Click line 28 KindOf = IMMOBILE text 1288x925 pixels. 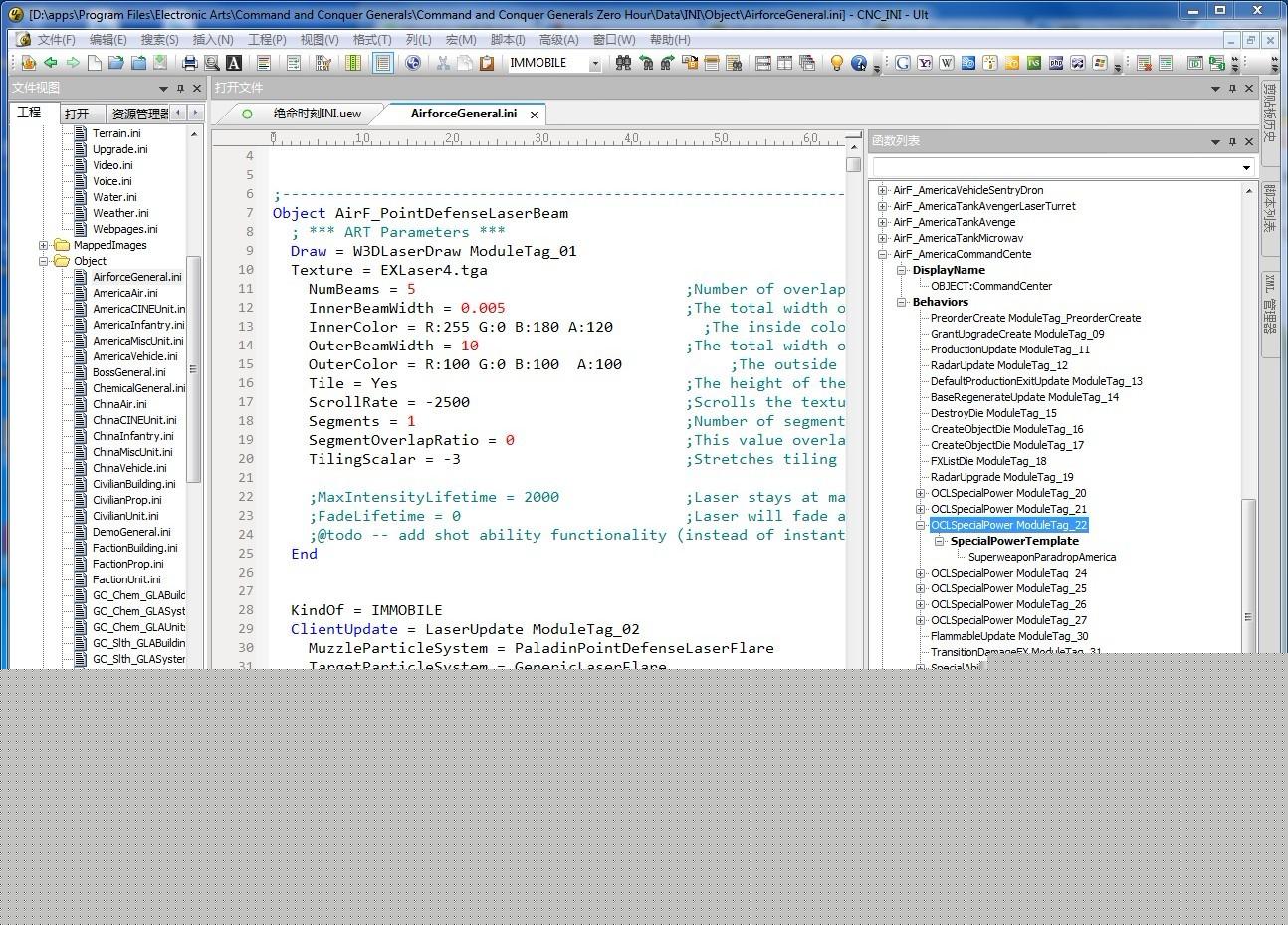366,610
